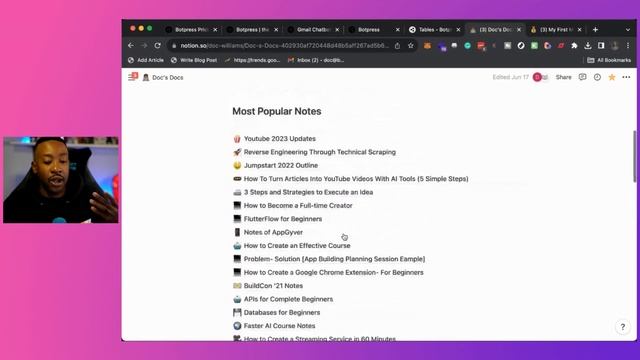Open Jumpstart 2022 Outline note
This screenshot has width=640, height=360.
tap(281, 165)
